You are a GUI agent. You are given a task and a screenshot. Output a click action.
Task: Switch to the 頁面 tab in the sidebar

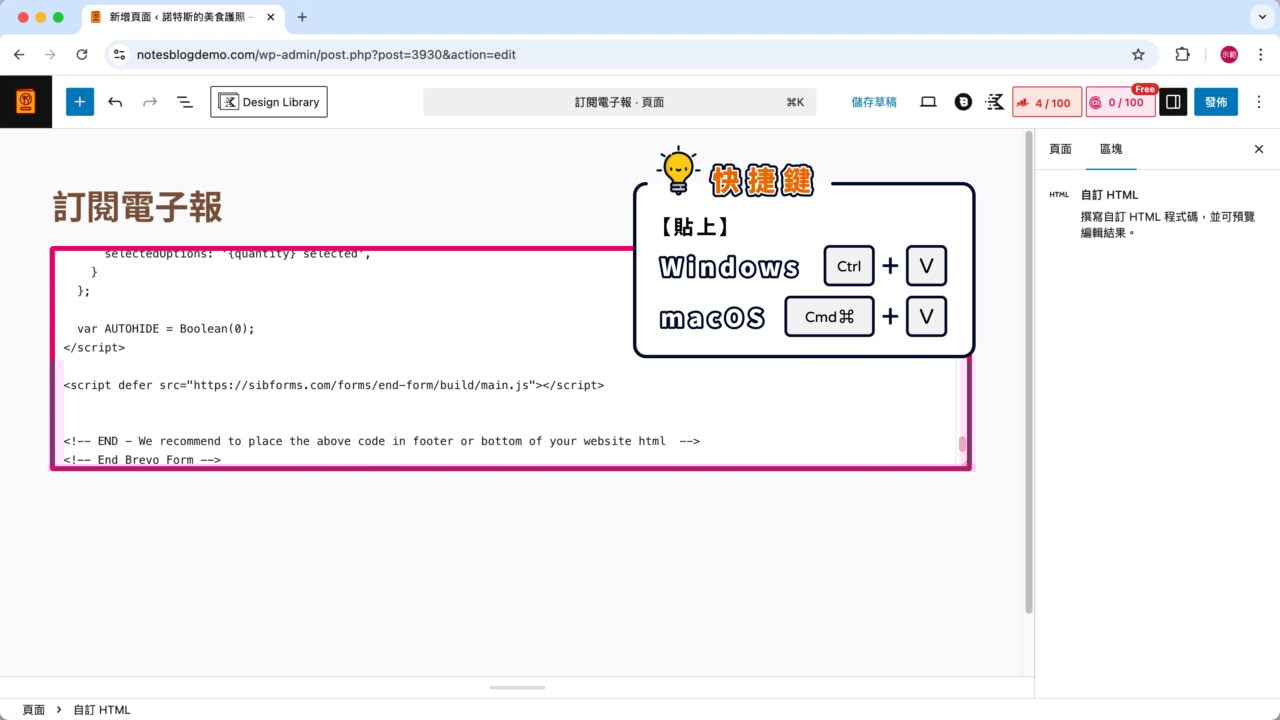pos(1060,148)
